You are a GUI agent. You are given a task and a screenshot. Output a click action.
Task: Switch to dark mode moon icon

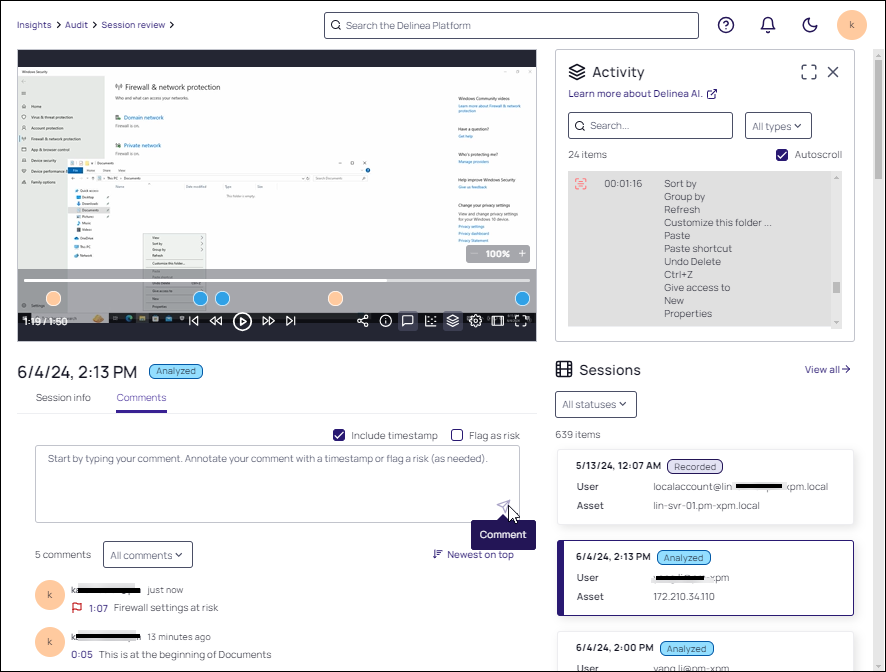click(x=810, y=25)
